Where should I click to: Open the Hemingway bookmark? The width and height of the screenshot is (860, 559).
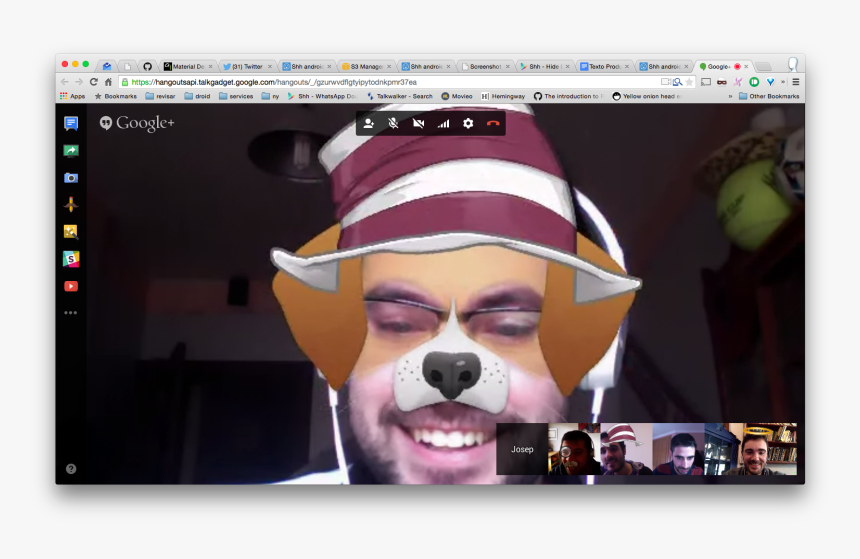tap(504, 96)
